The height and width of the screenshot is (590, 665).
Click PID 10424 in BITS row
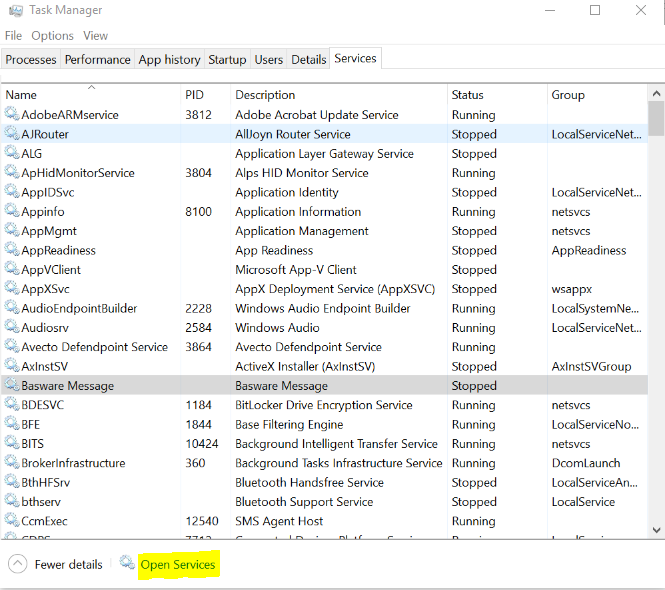pyautogui.click(x=202, y=444)
